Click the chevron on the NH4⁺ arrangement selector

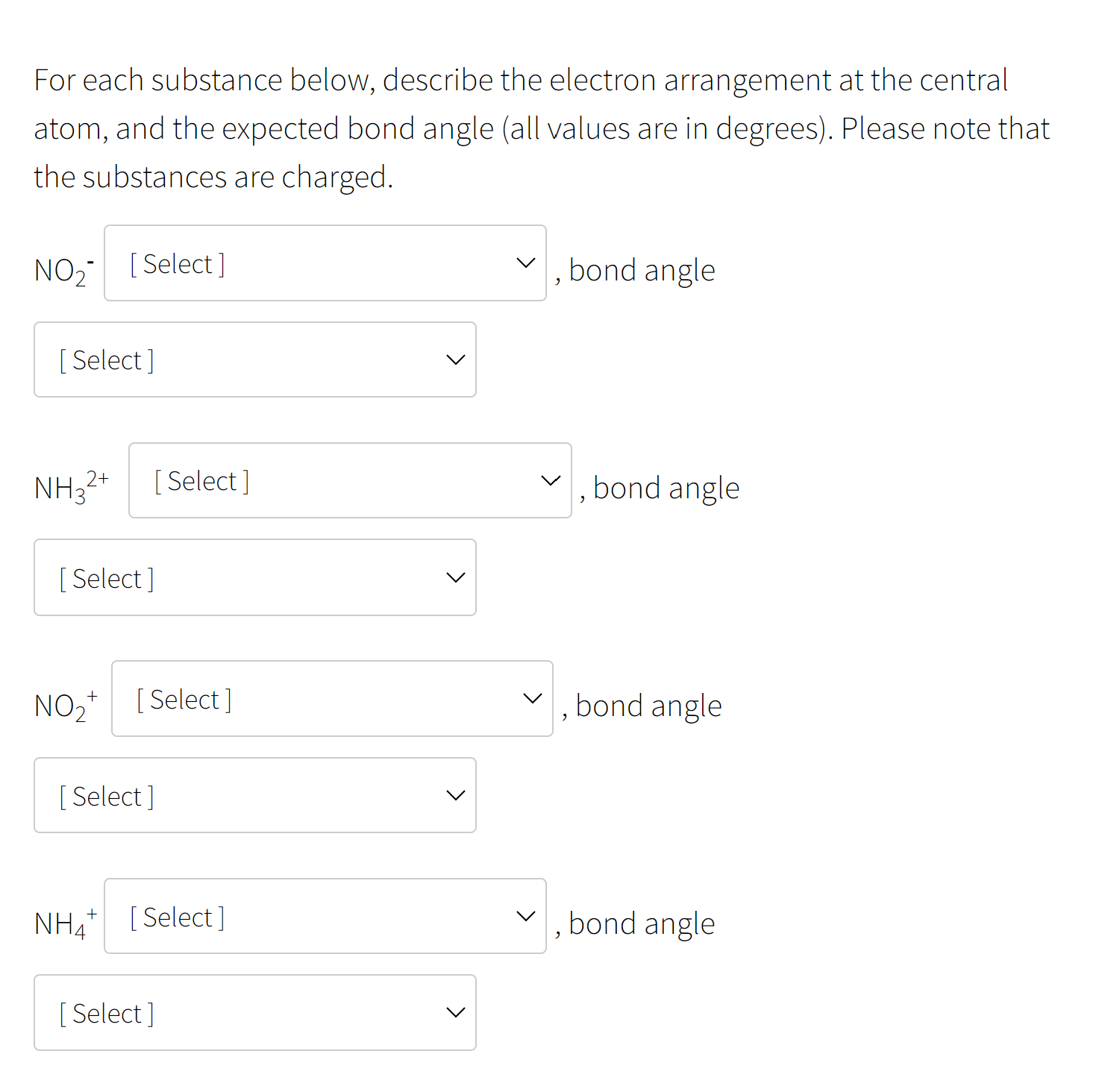click(525, 917)
